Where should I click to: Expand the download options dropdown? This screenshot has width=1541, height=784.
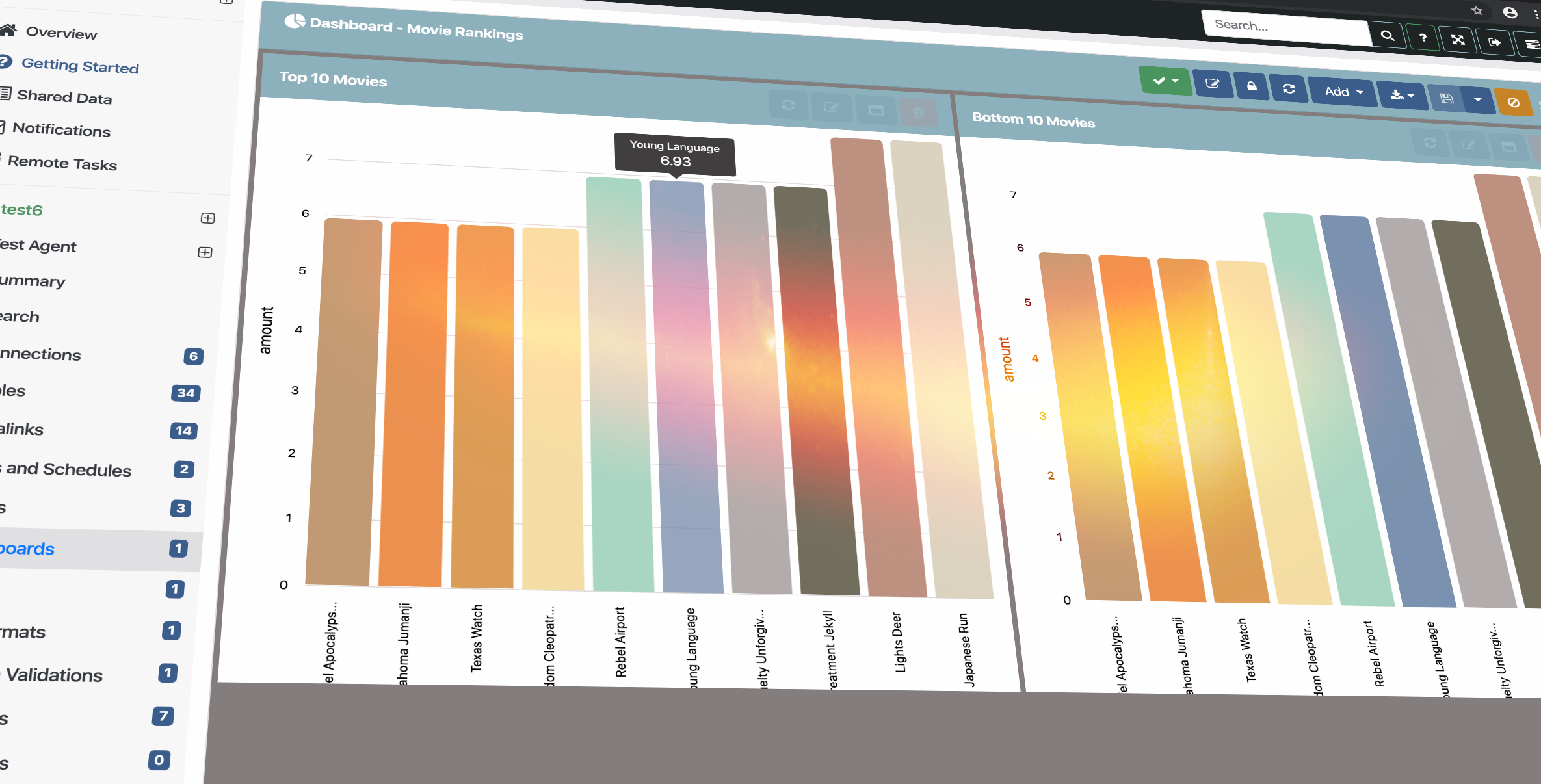point(1403,95)
